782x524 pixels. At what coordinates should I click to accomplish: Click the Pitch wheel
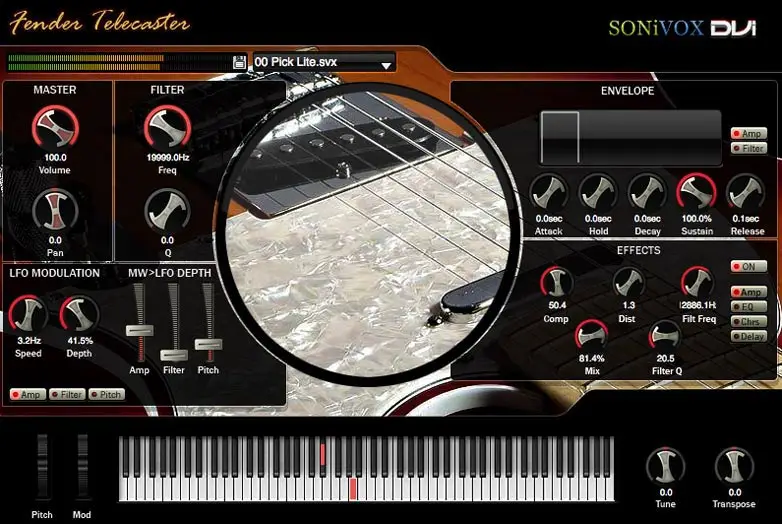(42, 467)
